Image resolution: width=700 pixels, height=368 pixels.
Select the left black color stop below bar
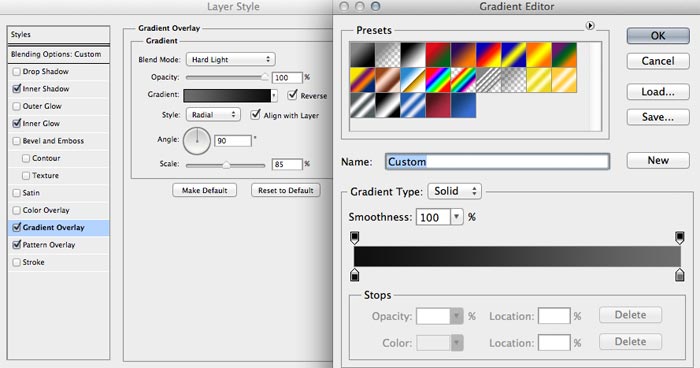(354, 275)
